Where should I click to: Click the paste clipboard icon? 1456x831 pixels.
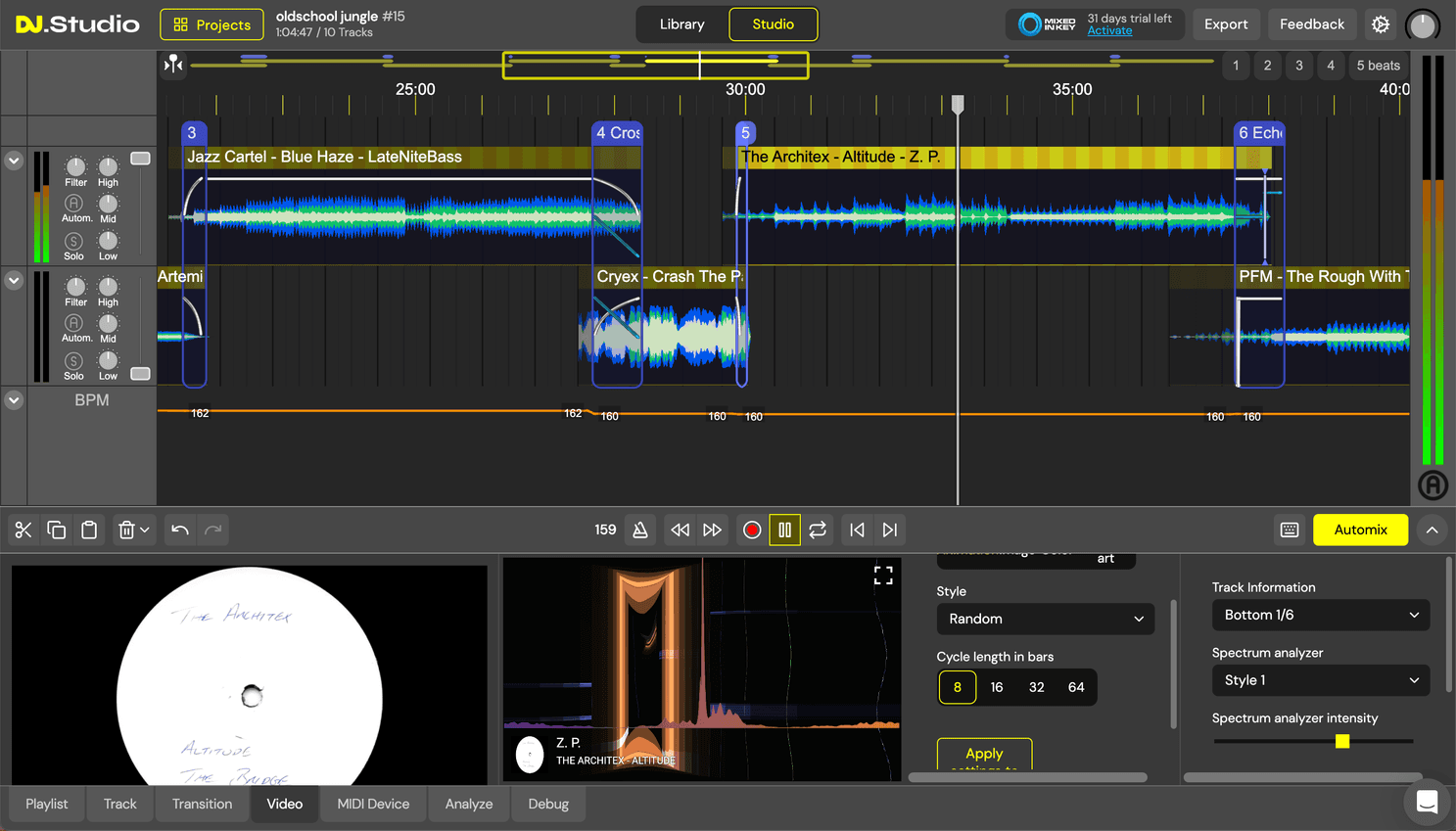[89, 530]
